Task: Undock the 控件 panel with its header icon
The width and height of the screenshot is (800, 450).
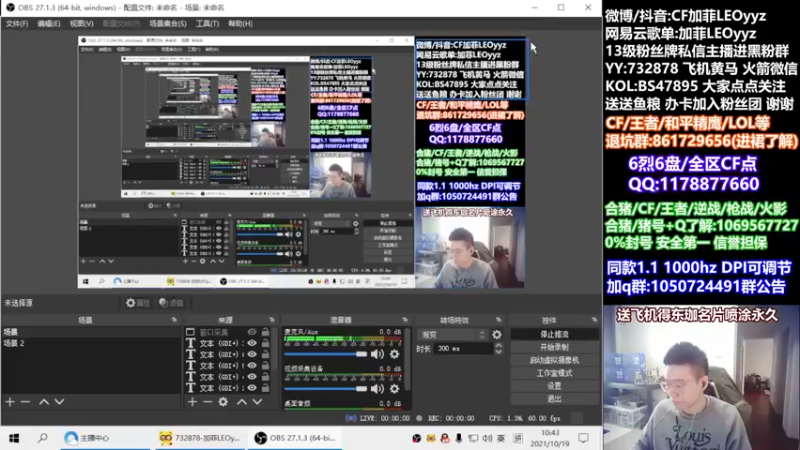Action: [594, 320]
